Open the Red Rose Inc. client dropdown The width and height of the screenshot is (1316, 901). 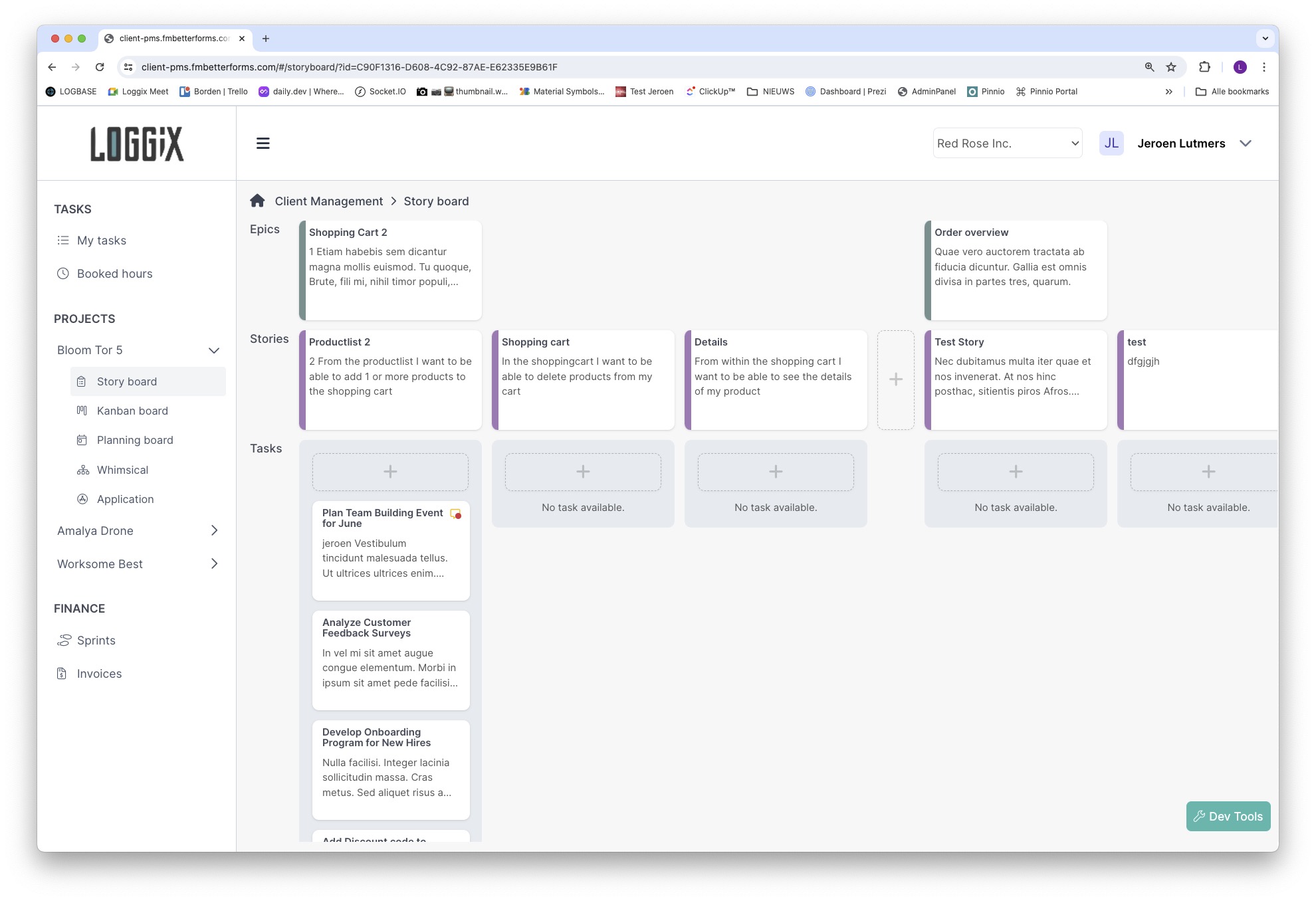1008,144
